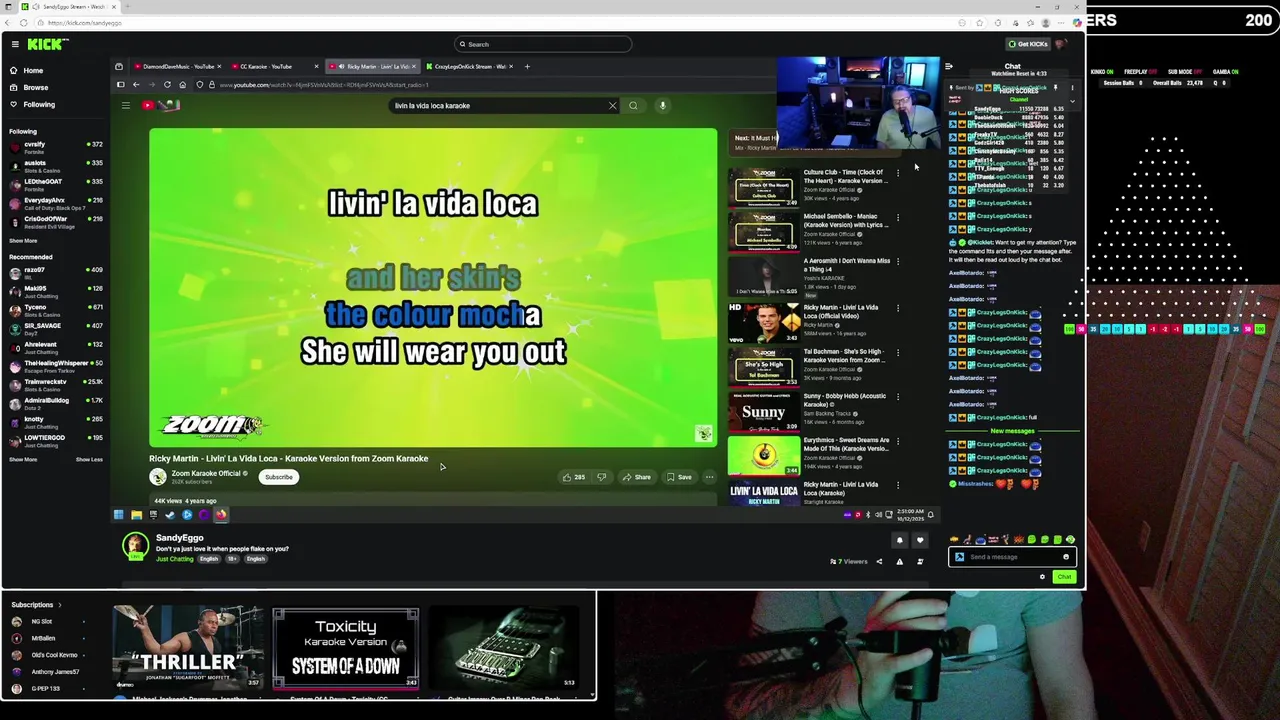Open emote picker in chat input
This screenshot has width=1280, height=720.
pos(1066,557)
